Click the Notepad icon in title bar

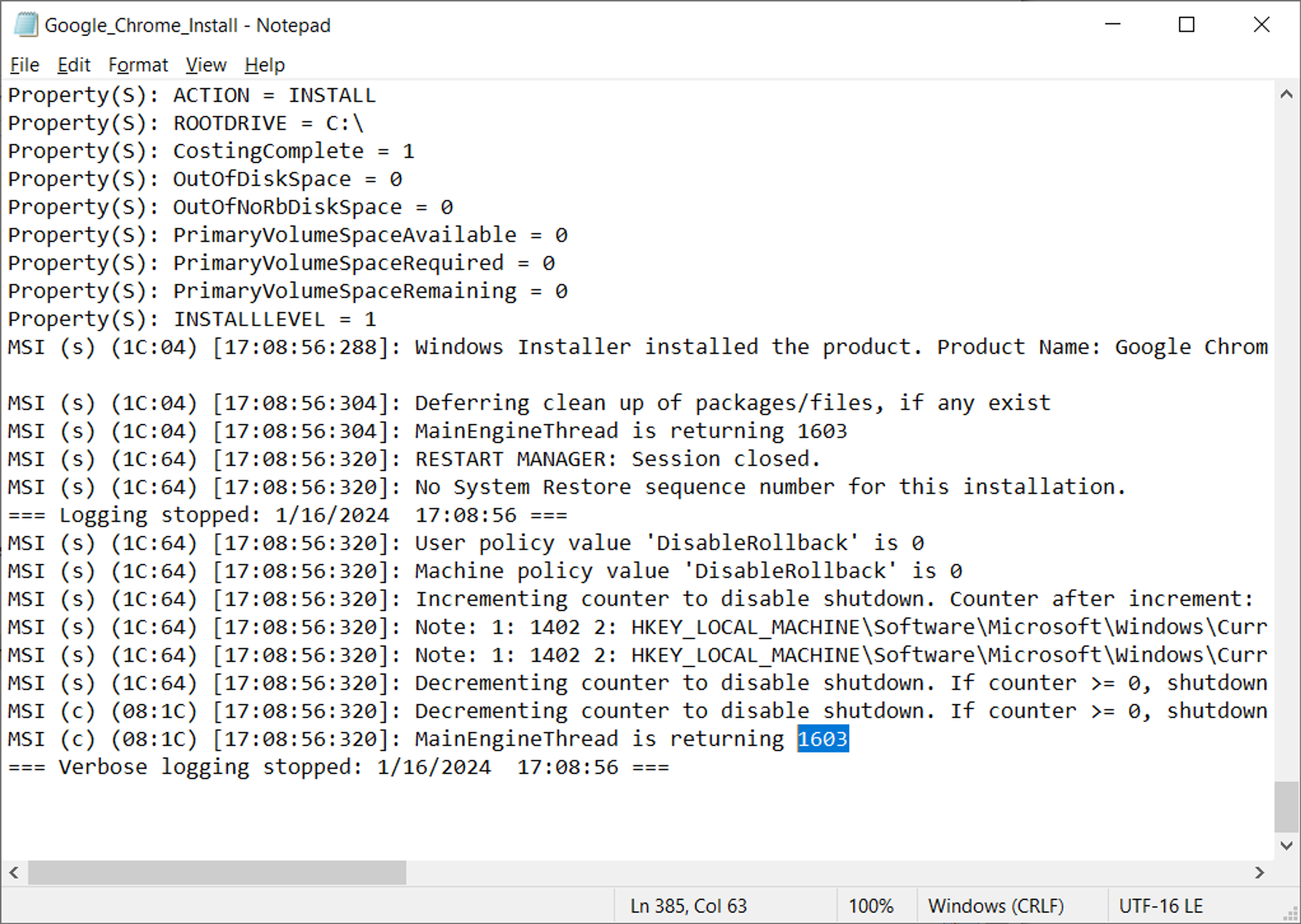click(26, 25)
